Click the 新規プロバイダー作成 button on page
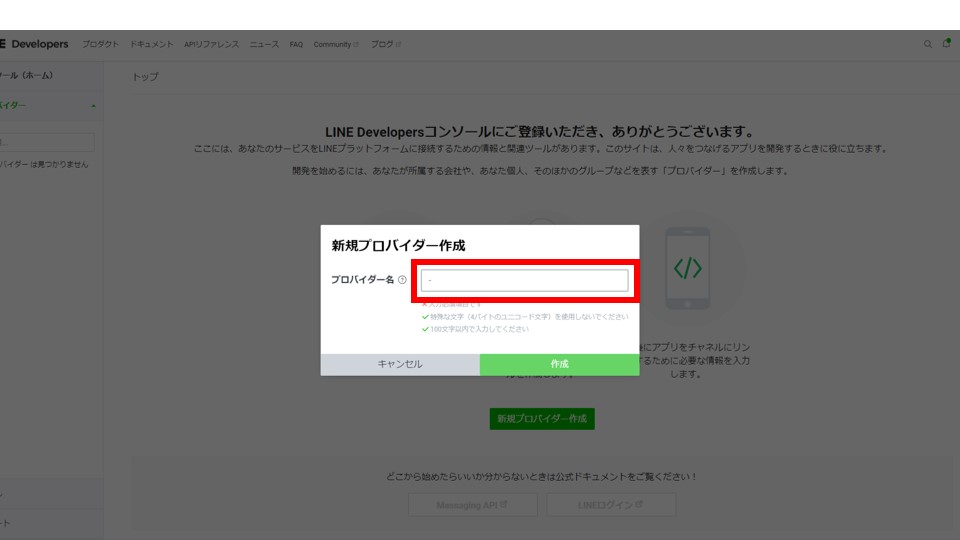 click(542, 418)
